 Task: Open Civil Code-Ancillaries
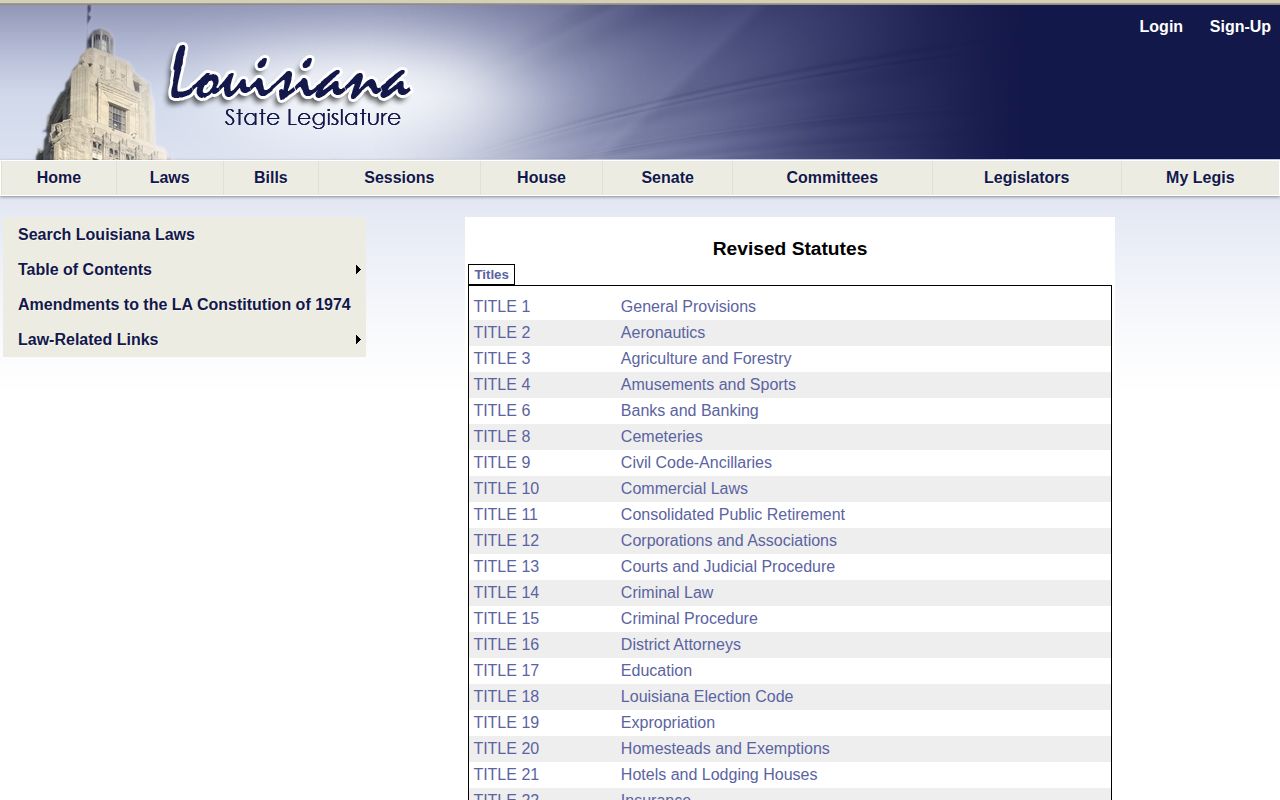click(x=696, y=463)
